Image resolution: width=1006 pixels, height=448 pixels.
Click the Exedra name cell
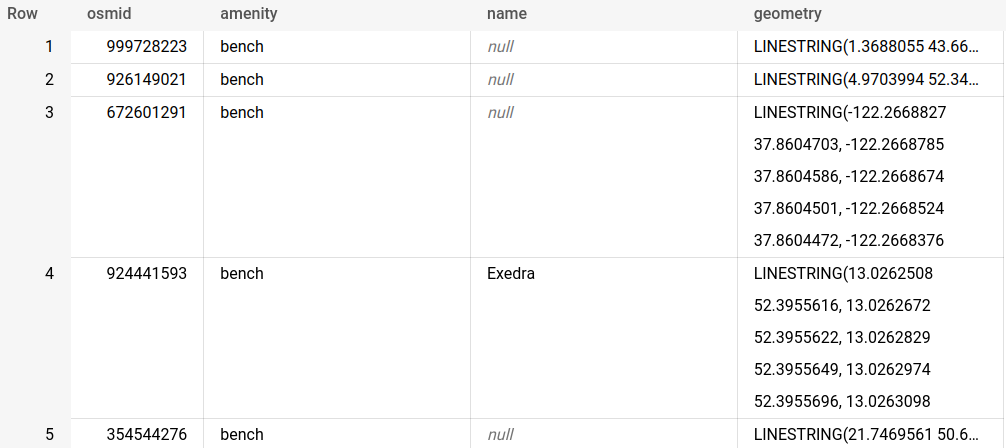511,274
